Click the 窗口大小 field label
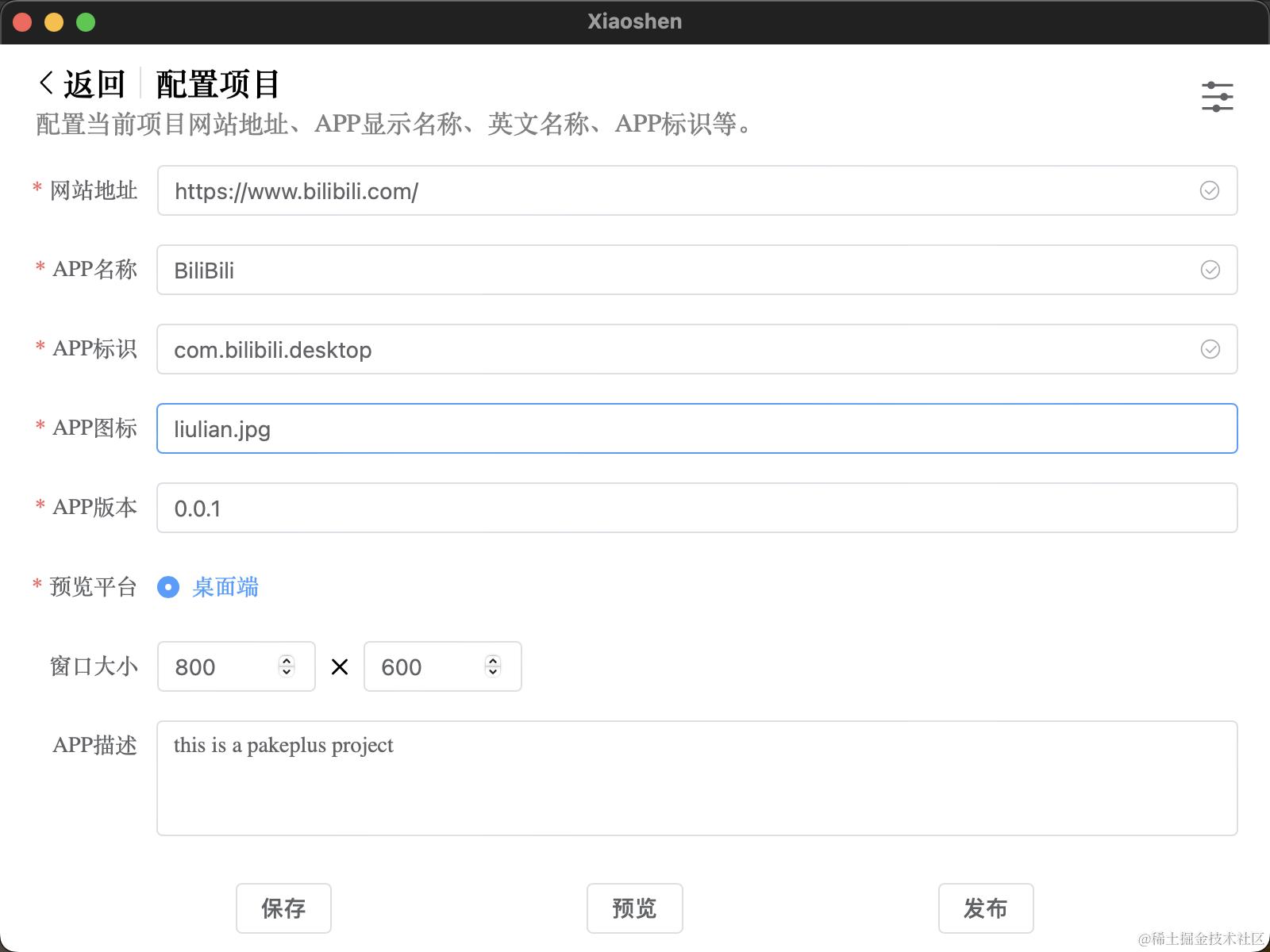 [94, 666]
